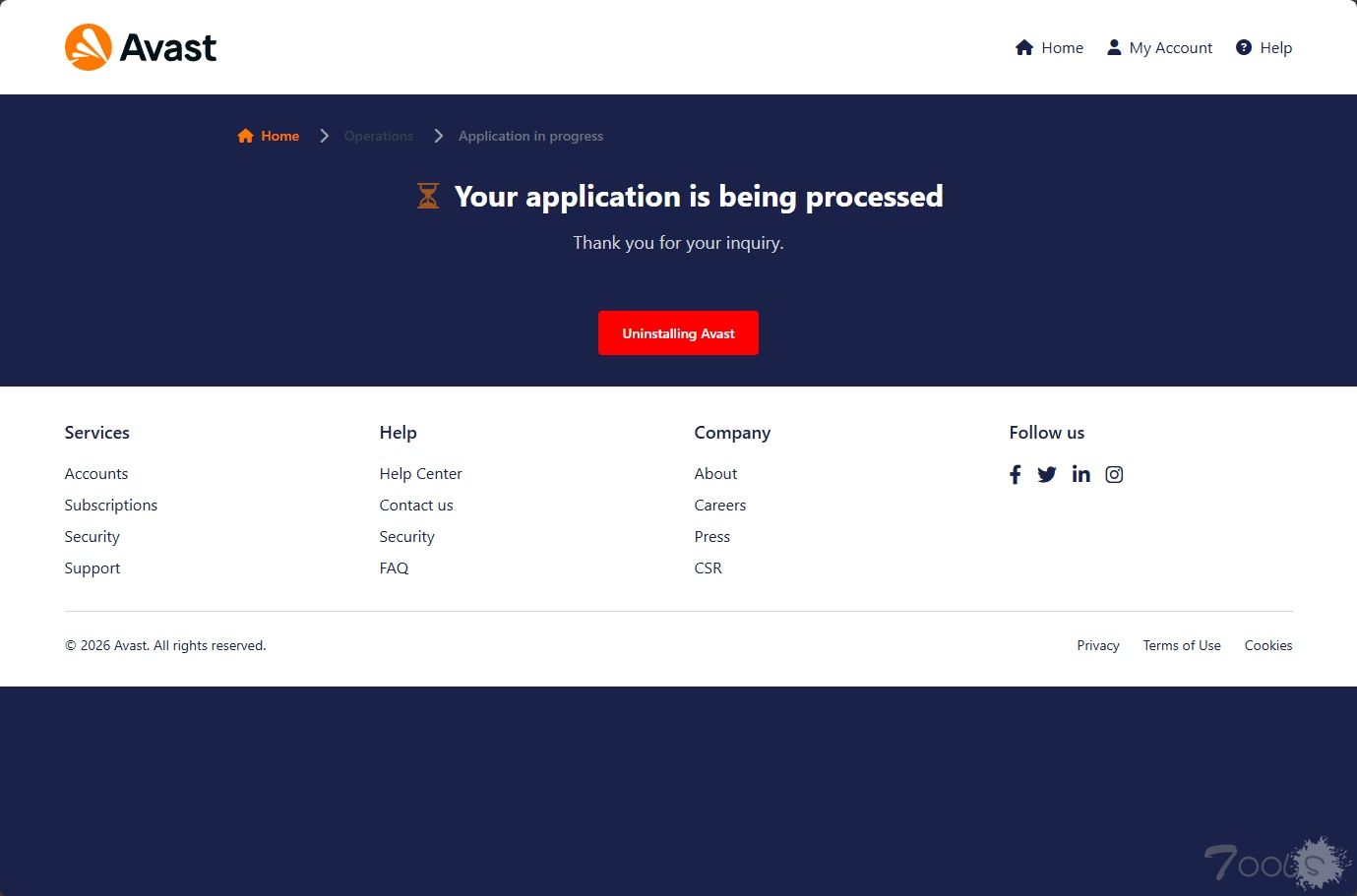The image size is (1357, 896).
Task: Open Subscriptions under Services
Action: [111, 506]
